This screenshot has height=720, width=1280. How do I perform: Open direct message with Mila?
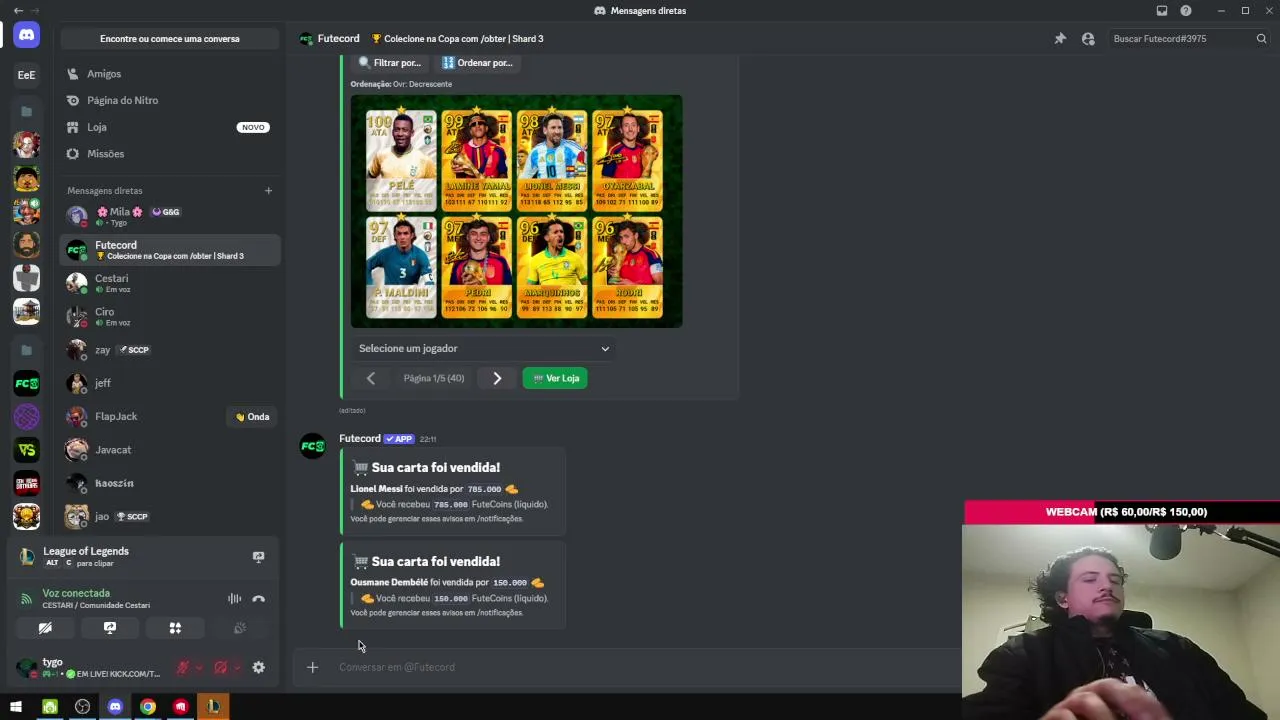[x=170, y=216]
